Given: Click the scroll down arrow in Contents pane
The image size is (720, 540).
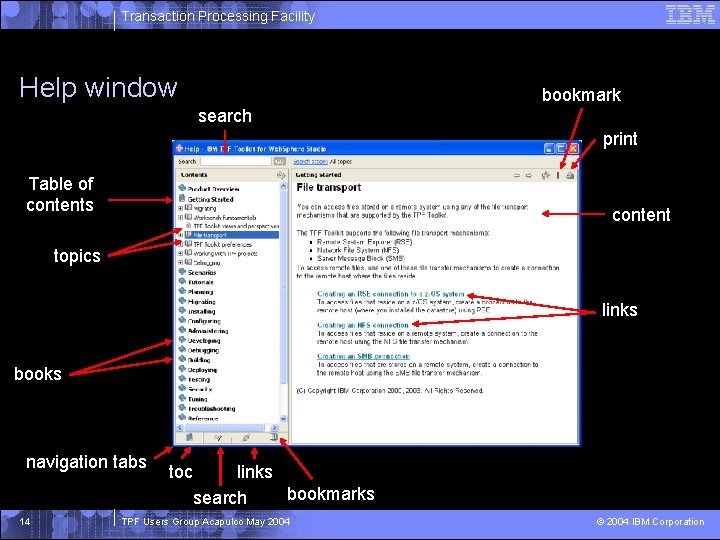Looking at the screenshot, I should click(283, 418).
